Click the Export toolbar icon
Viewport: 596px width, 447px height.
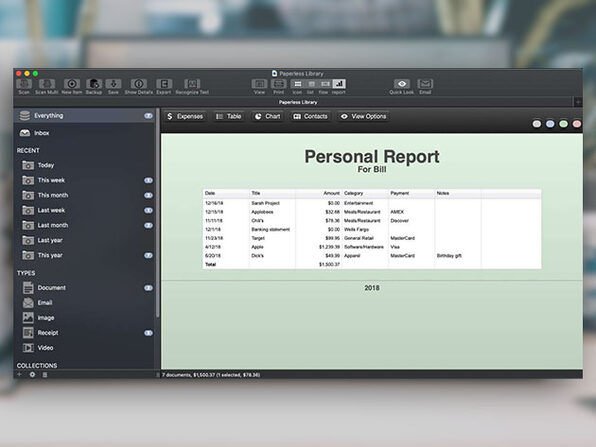click(164, 84)
